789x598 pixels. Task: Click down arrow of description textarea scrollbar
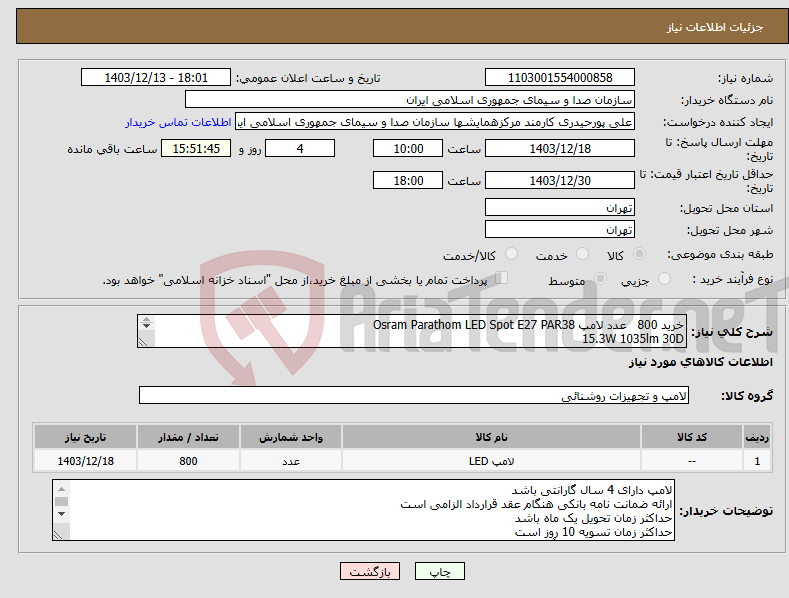[146, 326]
